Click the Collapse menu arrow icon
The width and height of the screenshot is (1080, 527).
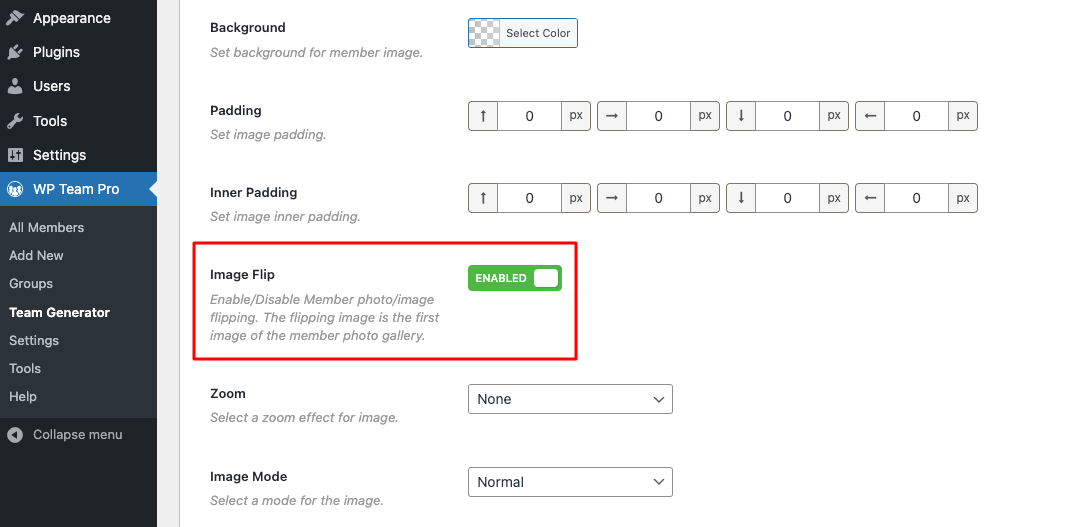(x=15, y=435)
